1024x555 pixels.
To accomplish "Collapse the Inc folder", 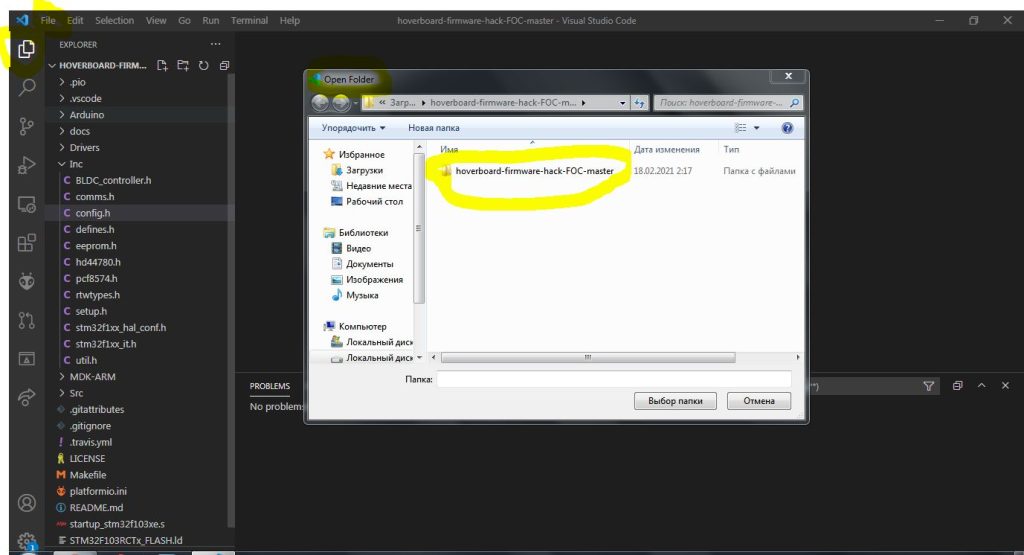I will click(x=76, y=164).
